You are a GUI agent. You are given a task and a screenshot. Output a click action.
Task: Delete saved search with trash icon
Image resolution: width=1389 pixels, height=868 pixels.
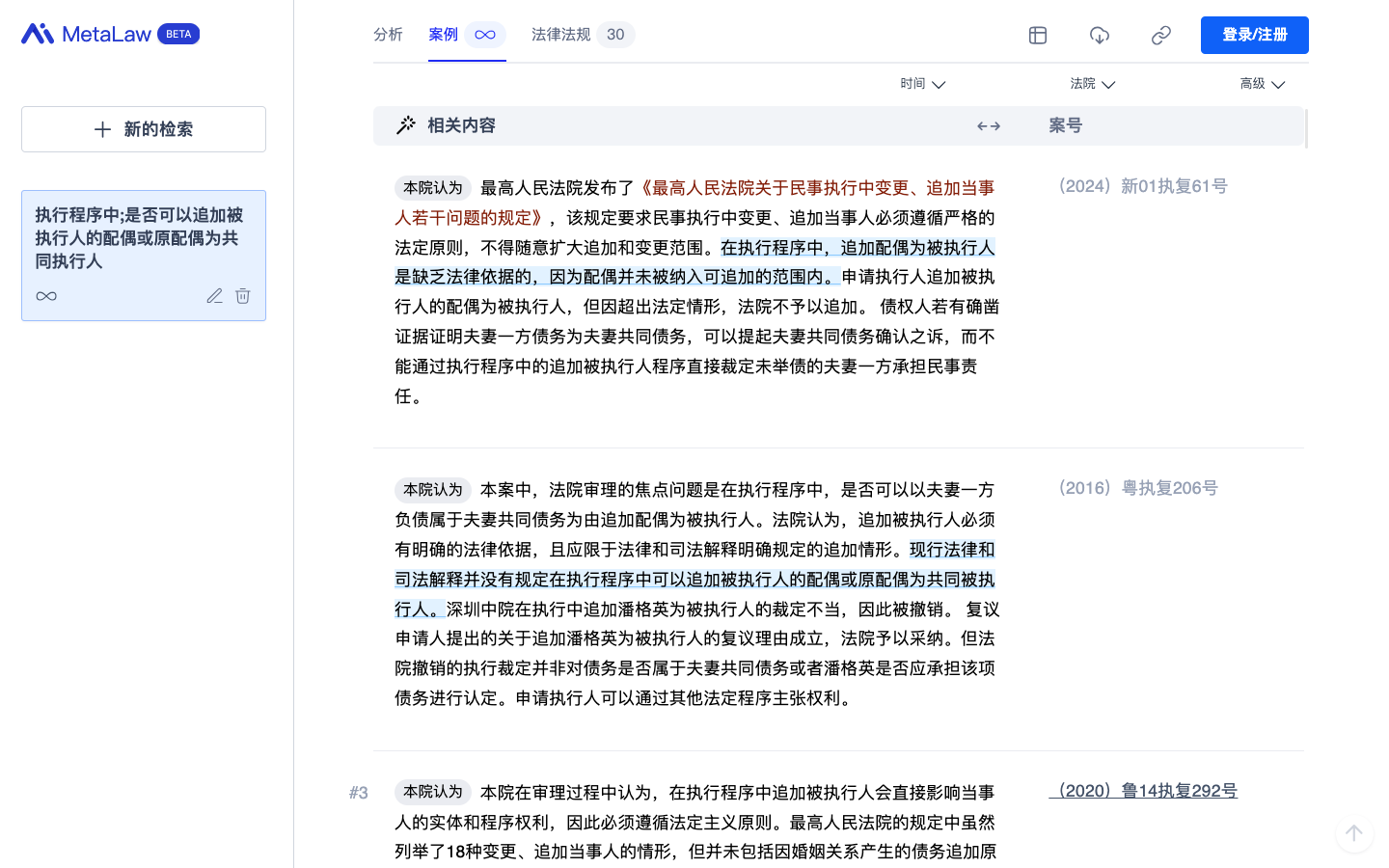click(x=243, y=296)
